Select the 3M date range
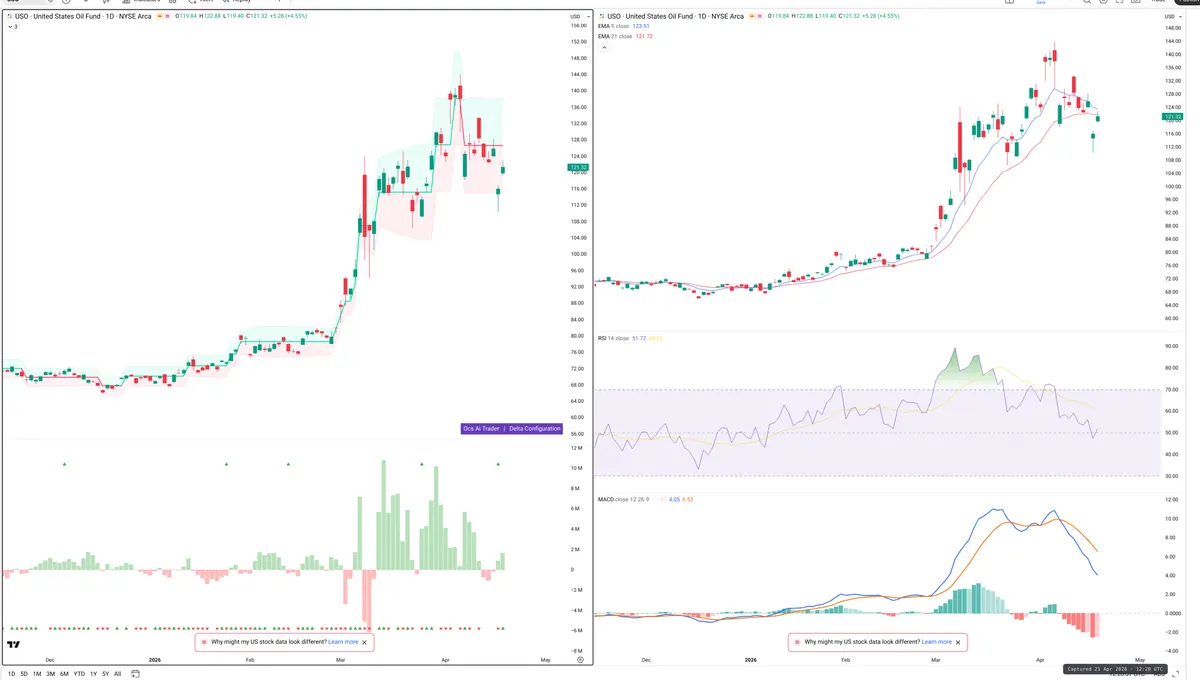Screen dimensions: 1200x680 pyautogui.click(x=50, y=674)
